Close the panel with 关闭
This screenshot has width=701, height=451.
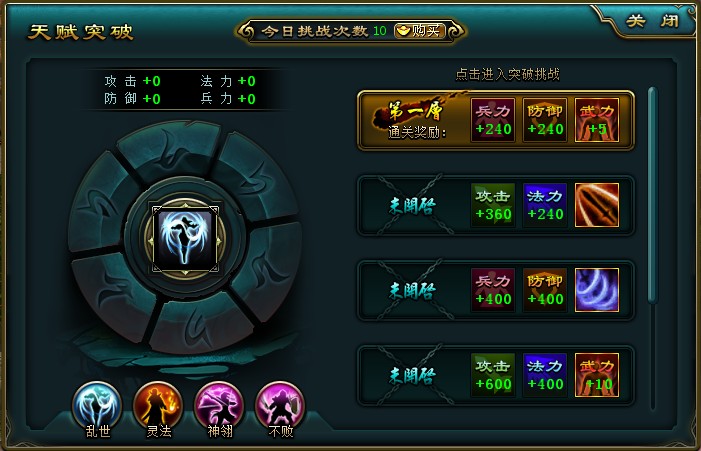pyautogui.click(x=652, y=21)
